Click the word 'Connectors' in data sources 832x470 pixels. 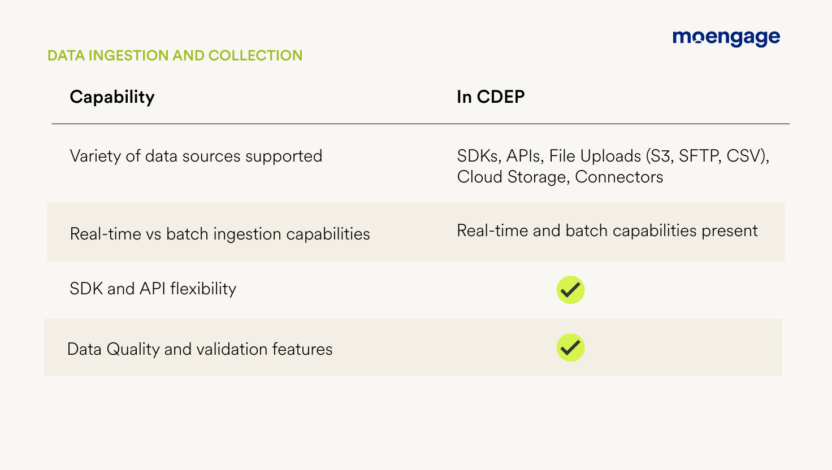619,177
